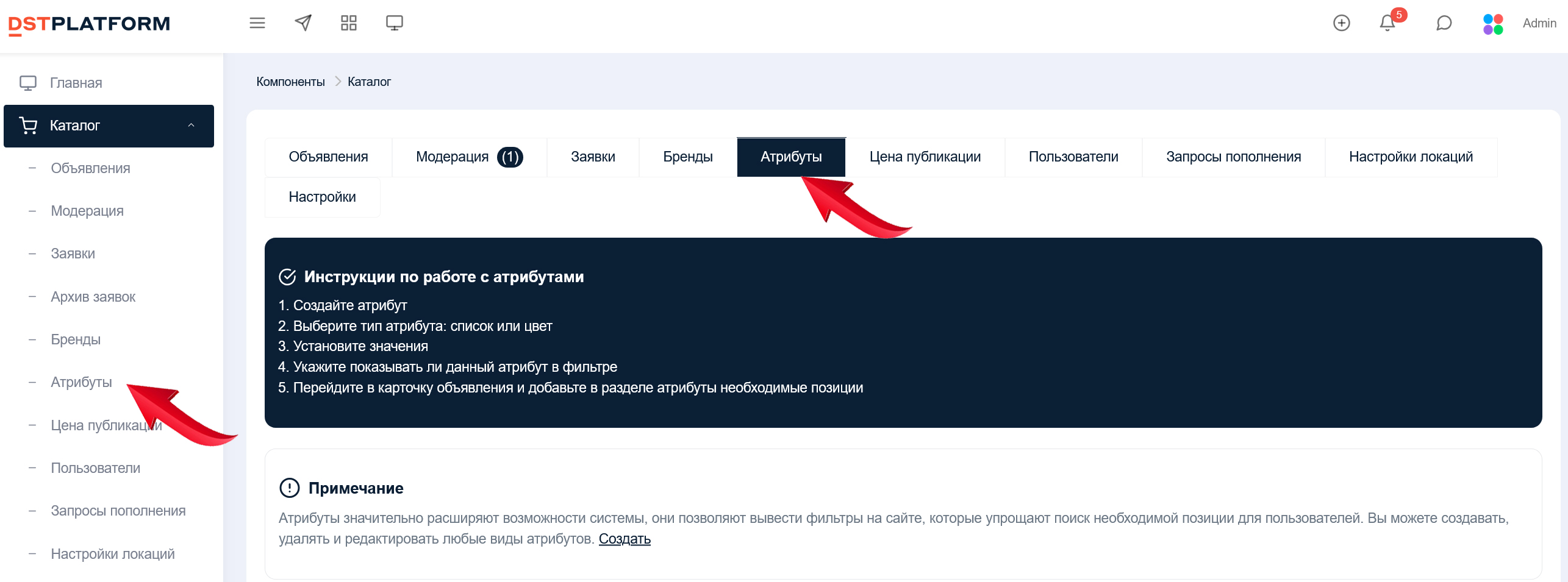1568x582 pixels.
Task: Open the Admin user menu
Action: 1539,23
